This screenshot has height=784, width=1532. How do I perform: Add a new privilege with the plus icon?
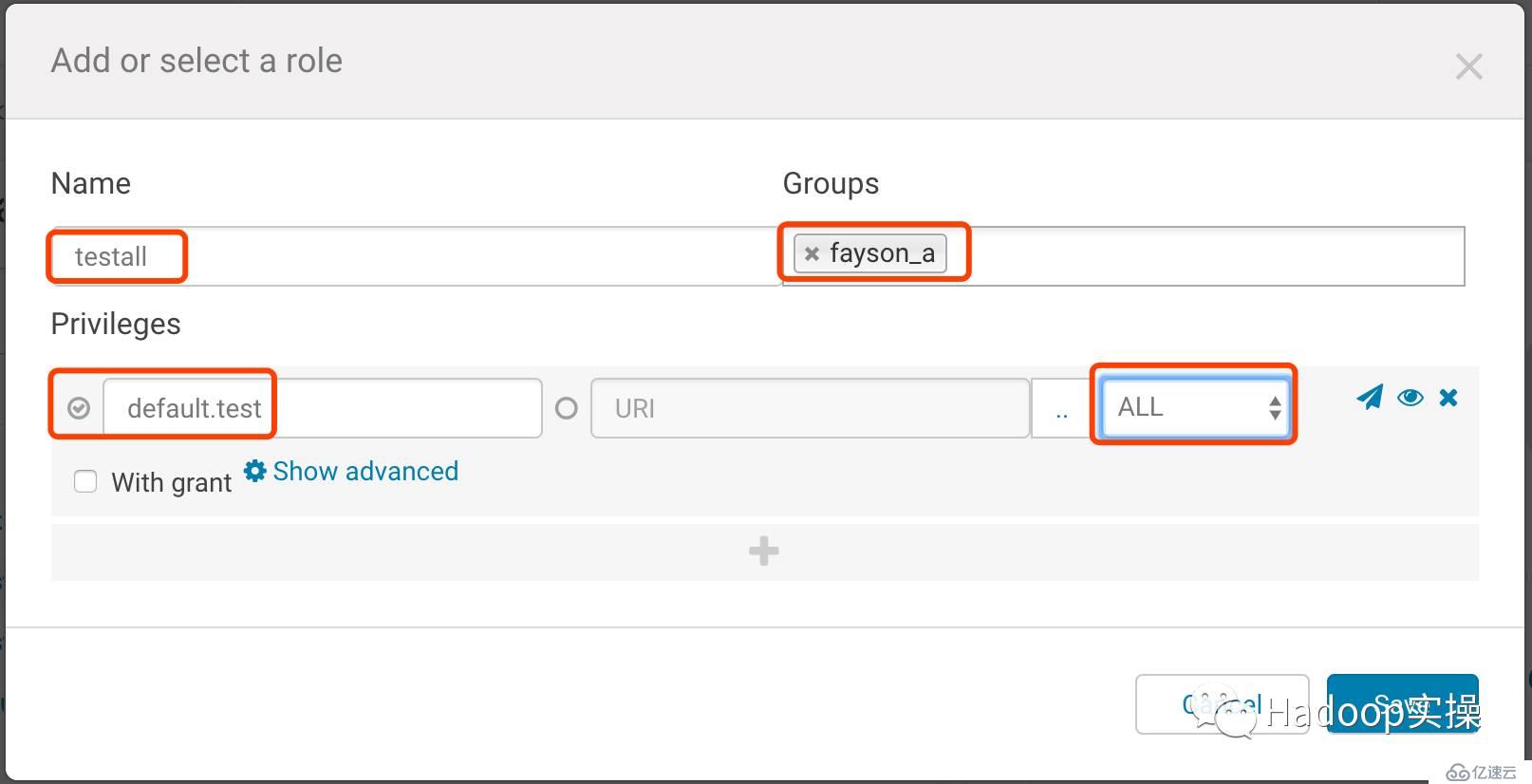pyautogui.click(x=764, y=551)
